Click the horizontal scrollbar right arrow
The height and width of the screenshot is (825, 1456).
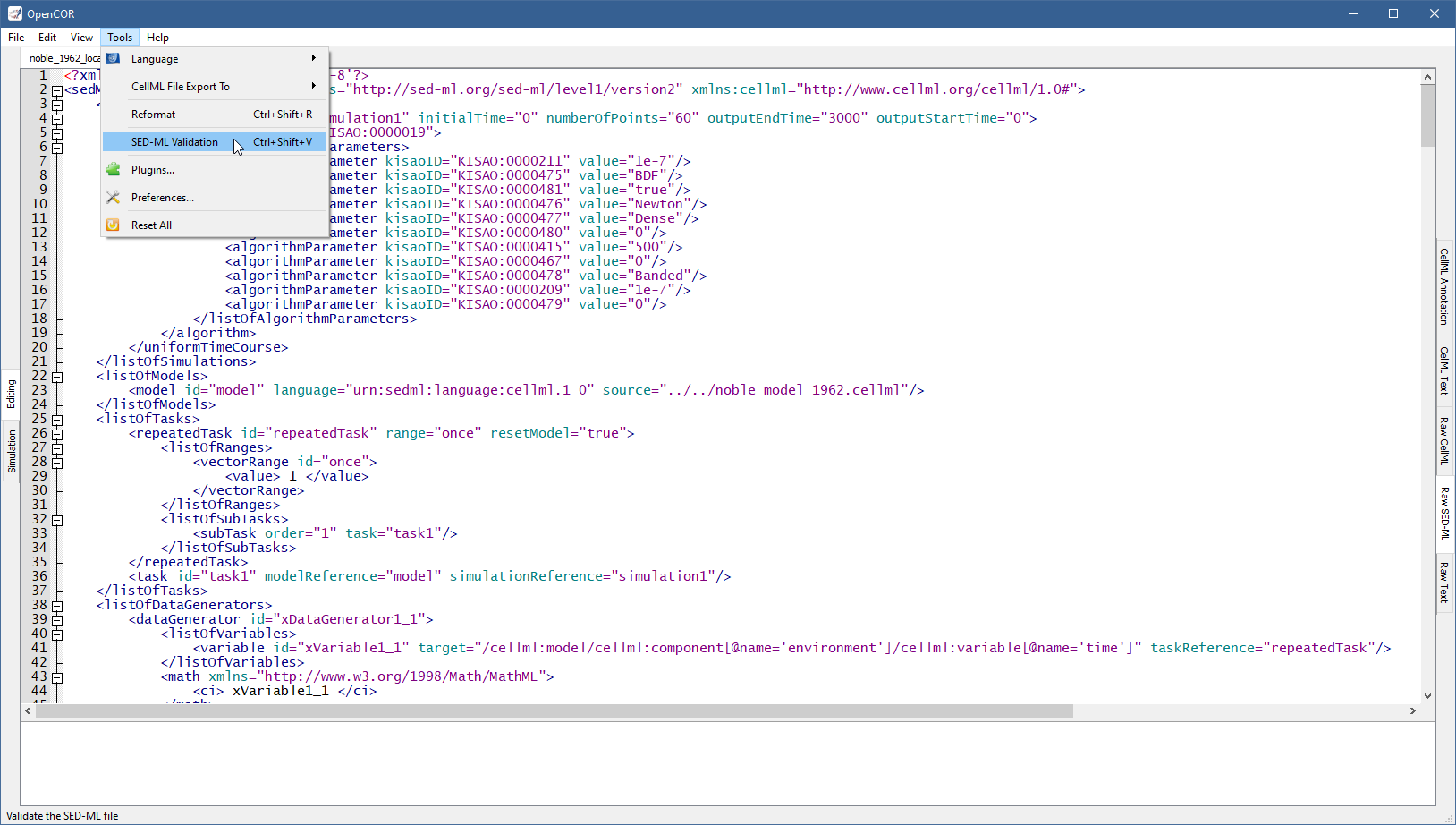(1412, 711)
